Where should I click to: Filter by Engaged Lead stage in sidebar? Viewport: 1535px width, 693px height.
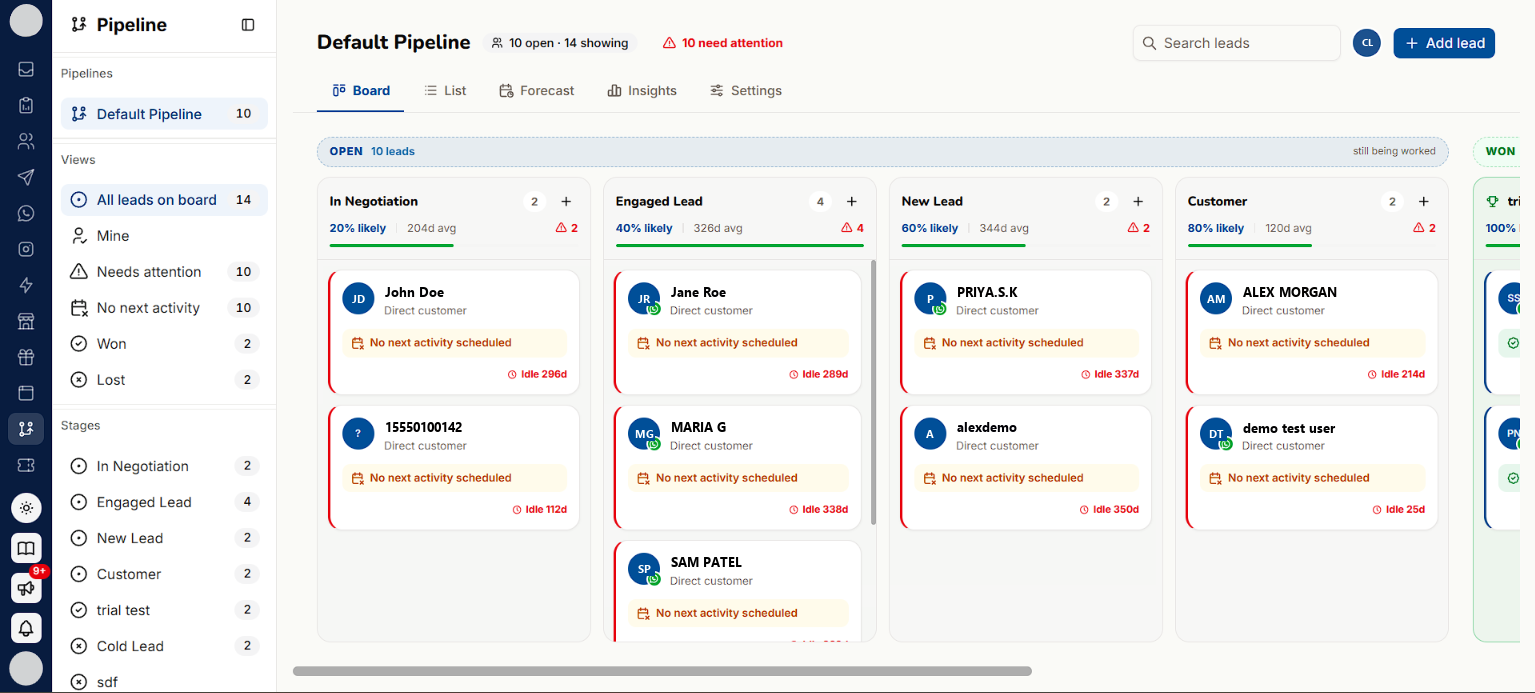pyautogui.click(x=164, y=502)
